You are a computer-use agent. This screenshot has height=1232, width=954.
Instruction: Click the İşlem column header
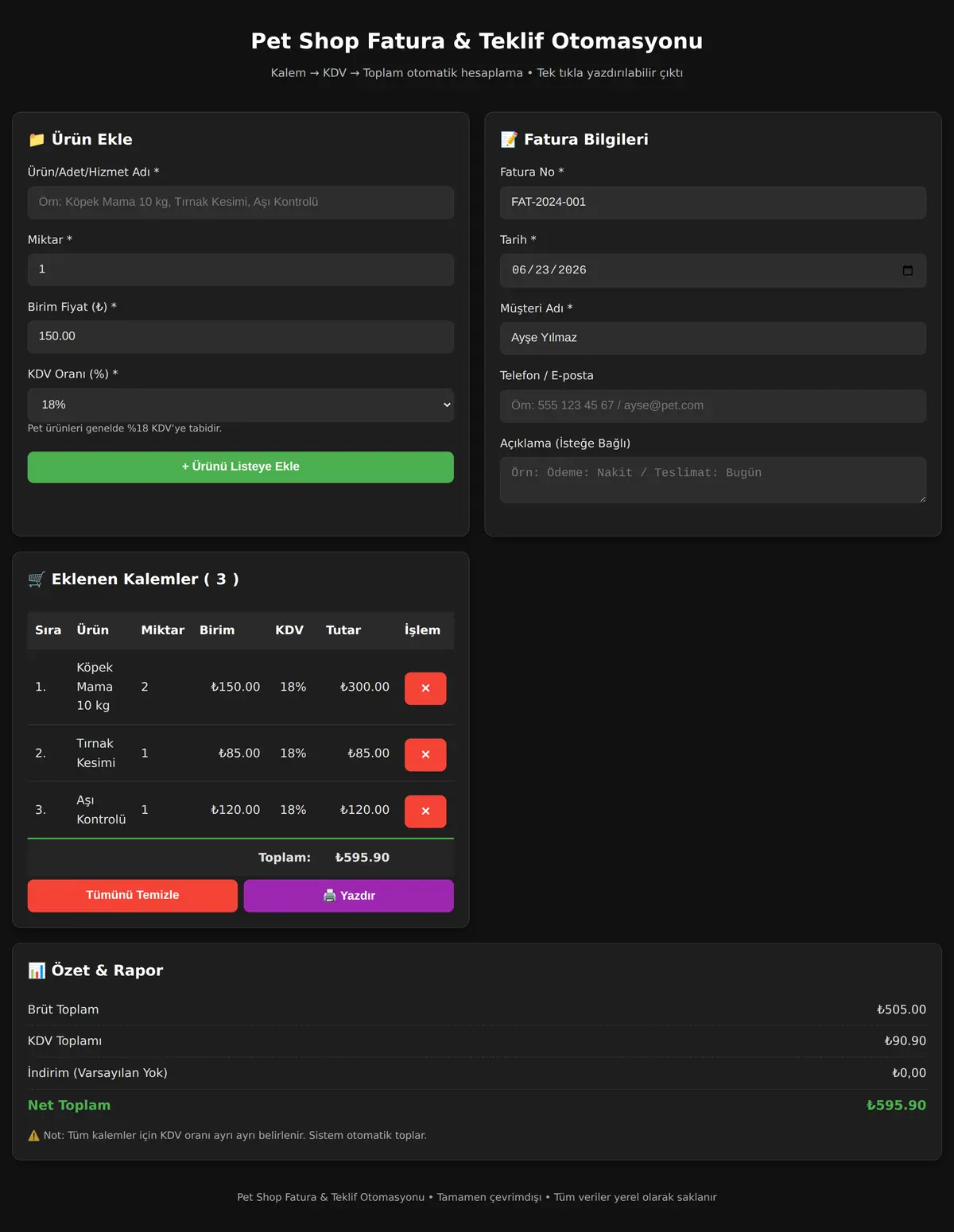(x=422, y=630)
